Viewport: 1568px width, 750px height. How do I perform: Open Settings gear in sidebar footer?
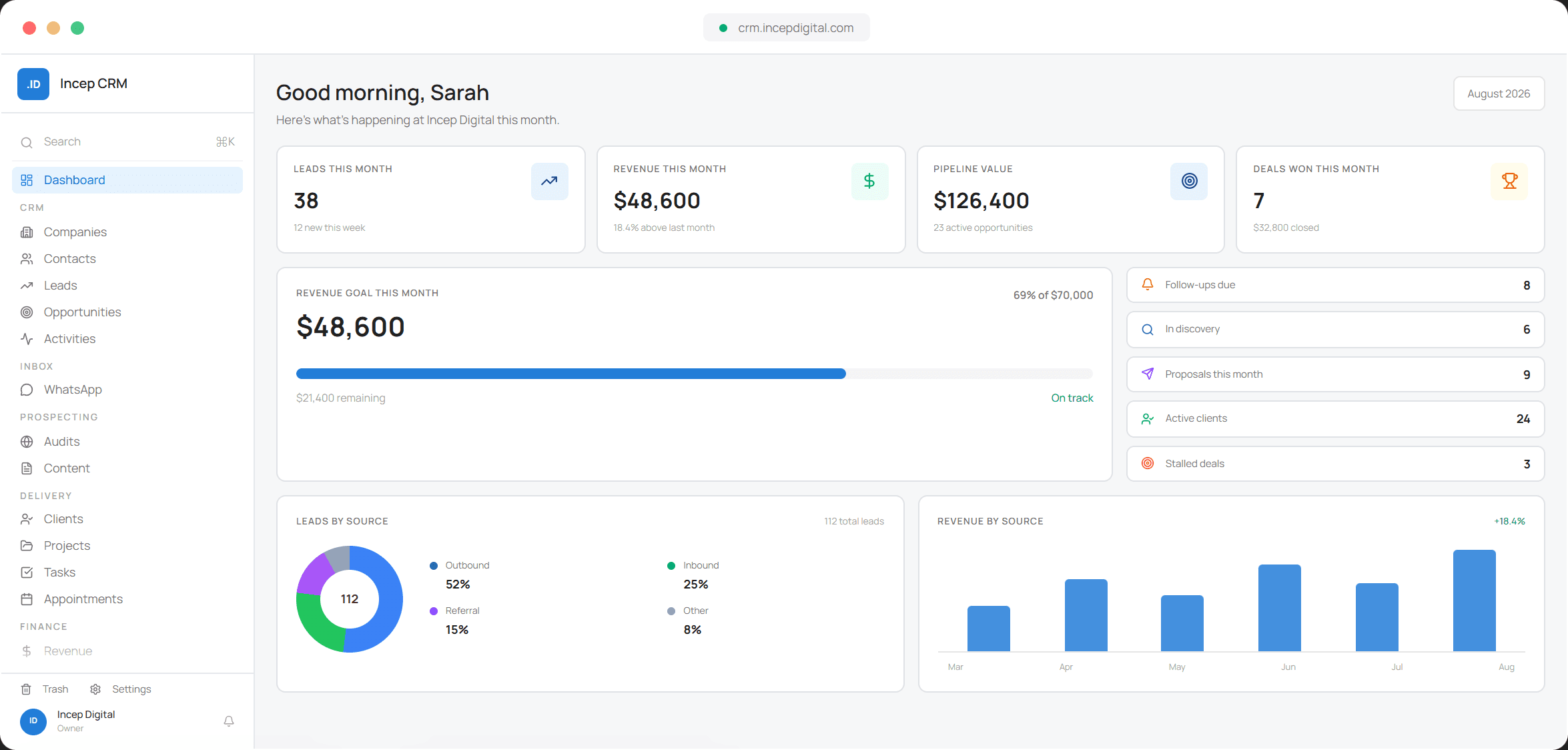pos(121,689)
